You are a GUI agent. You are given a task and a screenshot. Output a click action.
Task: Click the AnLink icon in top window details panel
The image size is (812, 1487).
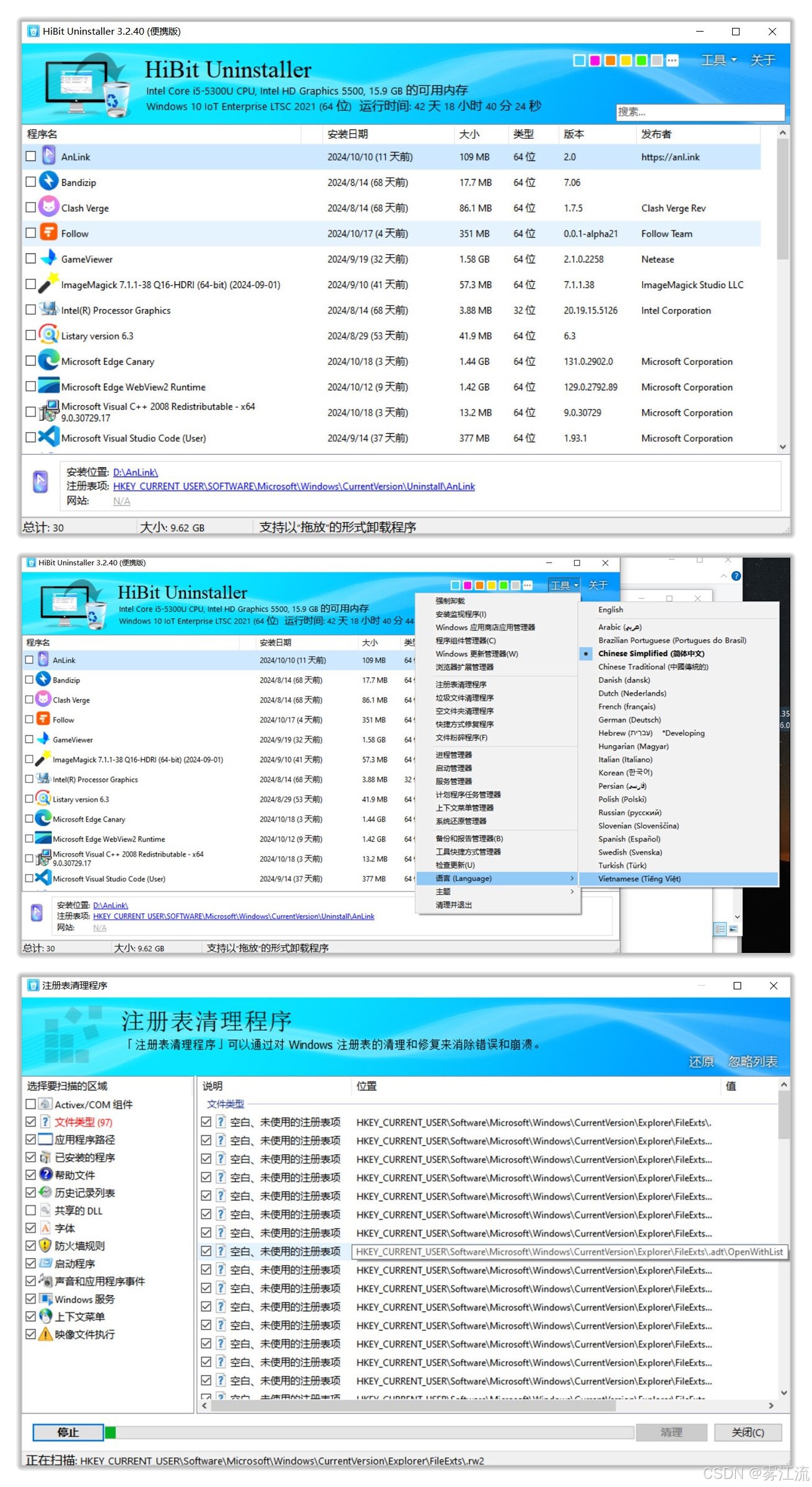[40, 482]
